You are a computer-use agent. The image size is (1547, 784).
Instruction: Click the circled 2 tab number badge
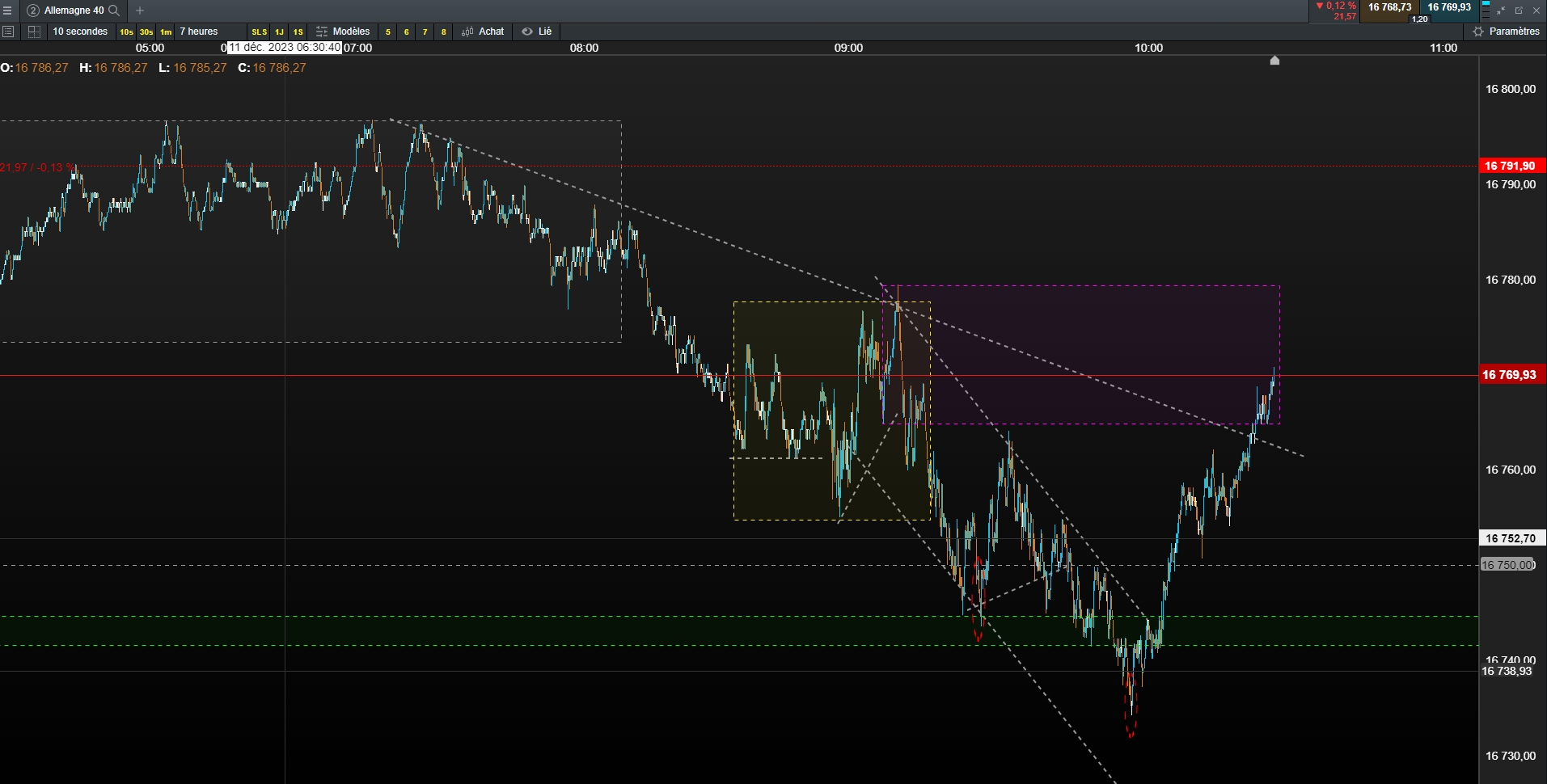click(33, 11)
